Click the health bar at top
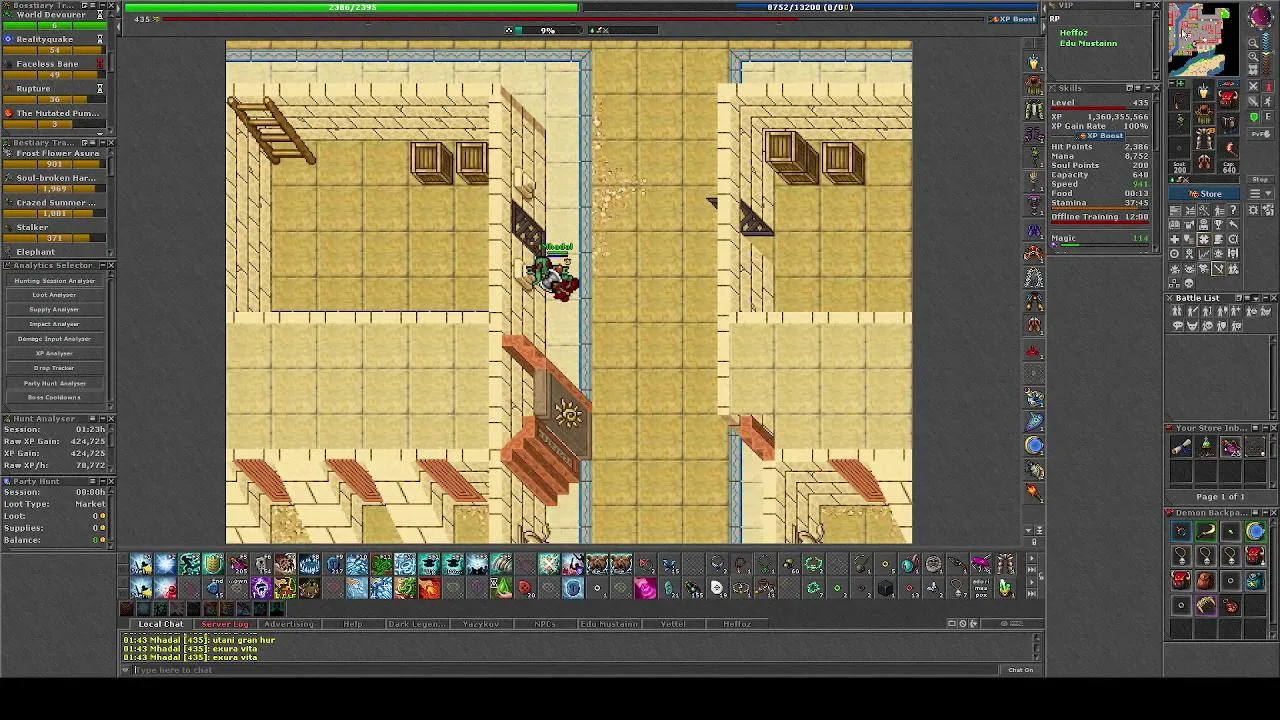Viewport: 1280px width, 720px height. pyautogui.click(x=351, y=7)
